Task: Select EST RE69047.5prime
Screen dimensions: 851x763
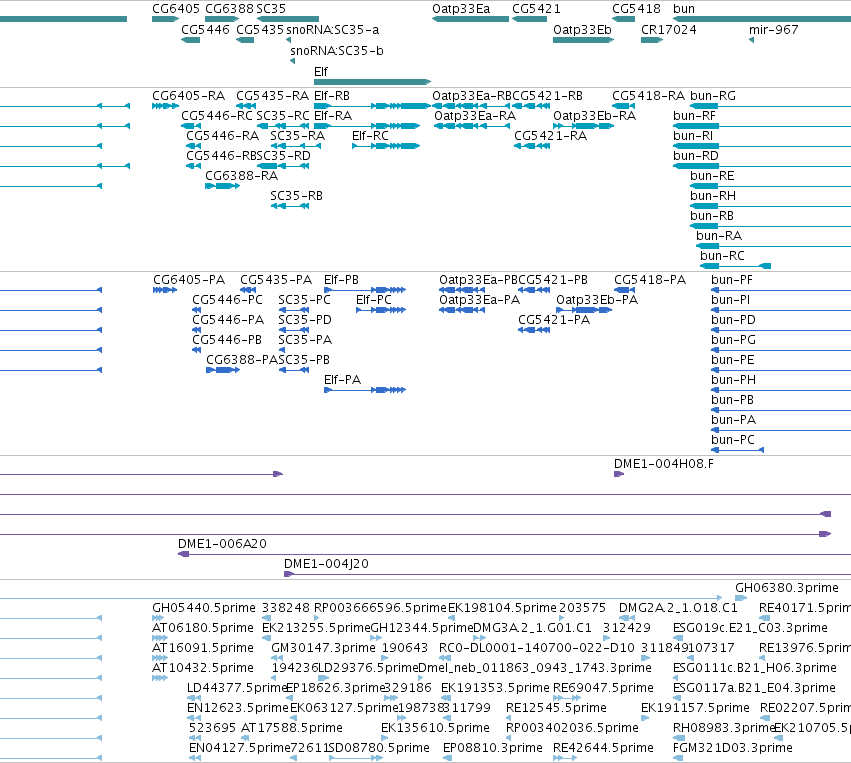Action: click(x=567, y=698)
